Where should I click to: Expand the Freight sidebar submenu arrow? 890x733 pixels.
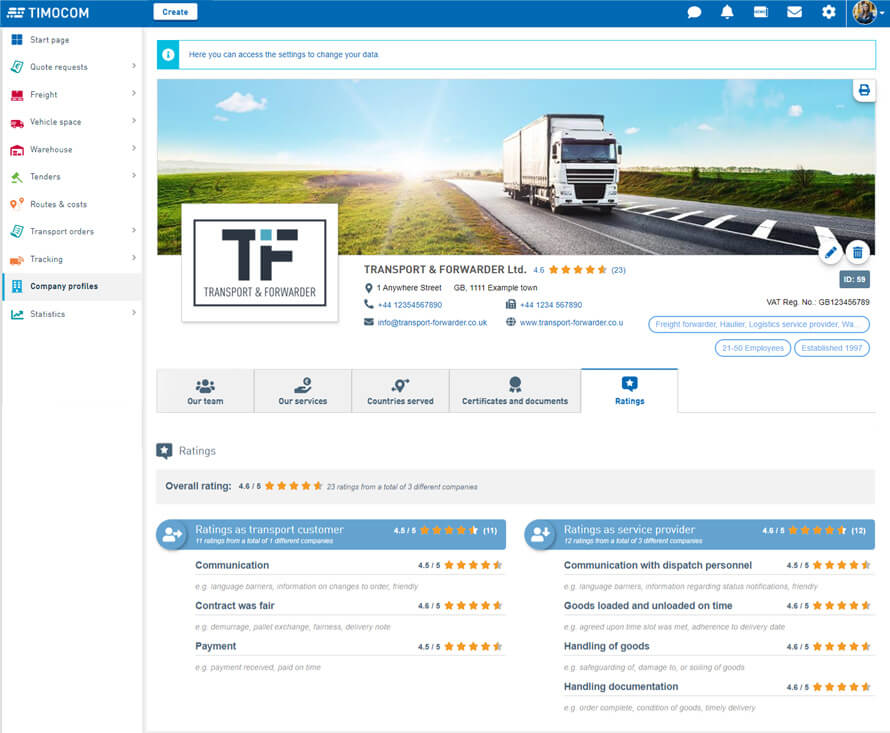(134, 94)
